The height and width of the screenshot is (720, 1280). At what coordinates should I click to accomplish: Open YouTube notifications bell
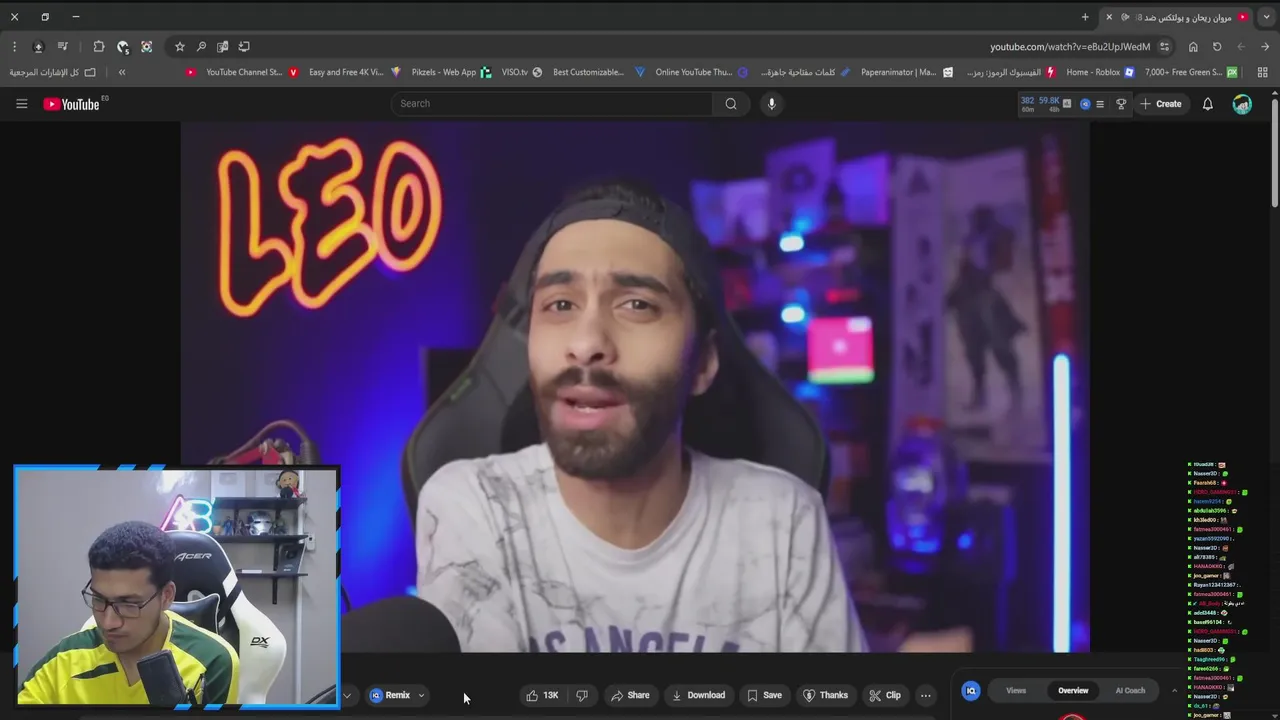(1207, 104)
